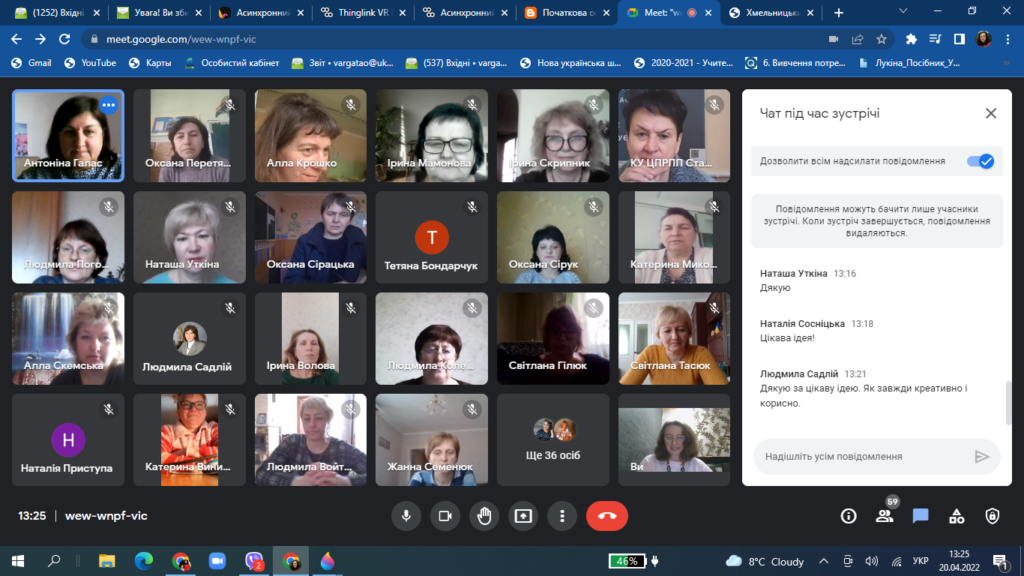The height and width of the screenshot is (576, 1024).
Task: Mute the microphone in control bar
Action: coord(406,516)
